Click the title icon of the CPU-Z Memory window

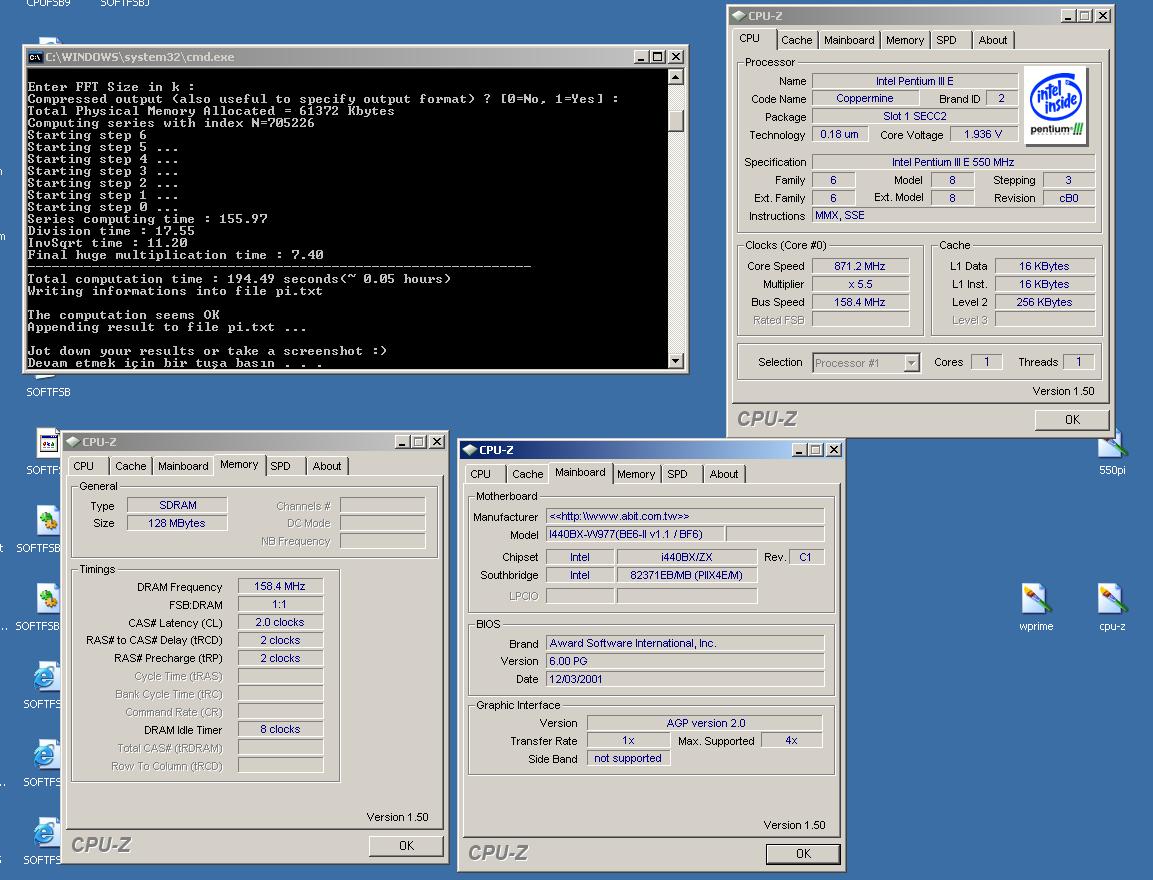[x=72, y=442]
